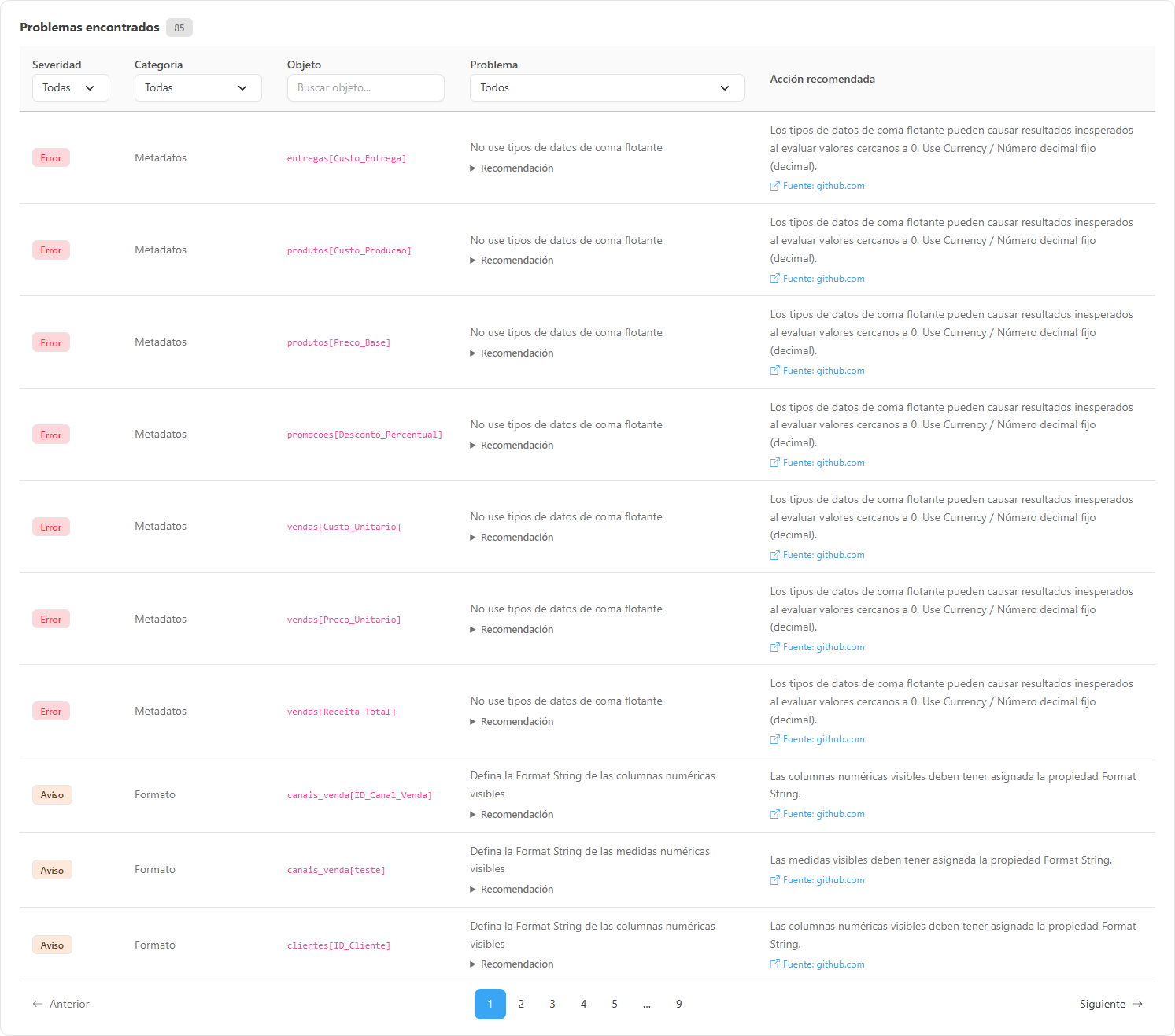The image size is (1175, 1036).
Task: Open Fuente: github.com link for entregas[Custo_Entrega]
Action: [818, 186]
